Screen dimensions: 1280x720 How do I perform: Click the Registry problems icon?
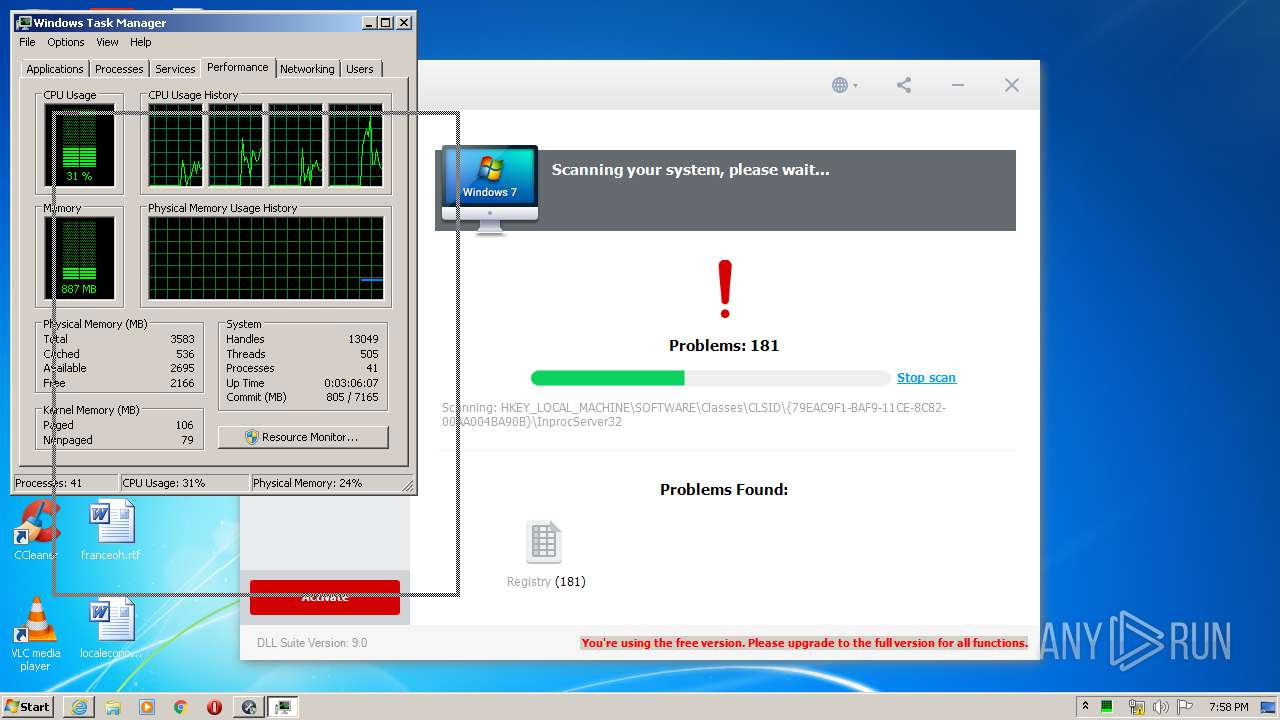[544, 542]
